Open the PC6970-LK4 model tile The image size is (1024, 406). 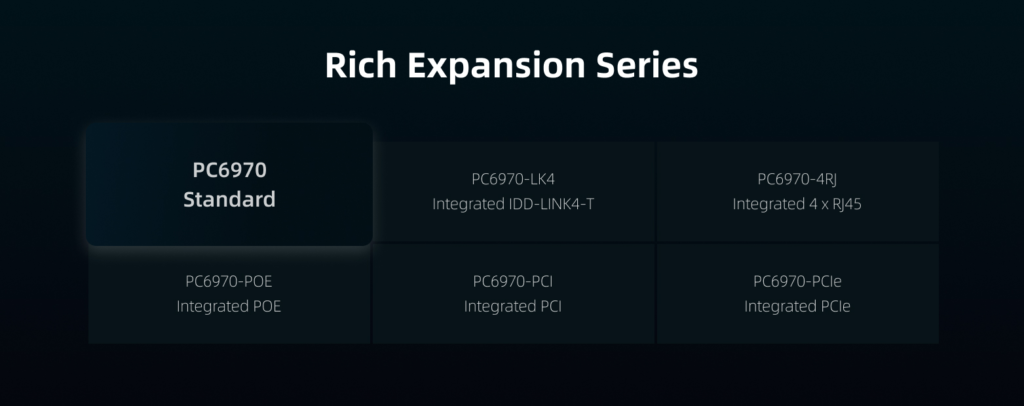click(513, 191)
